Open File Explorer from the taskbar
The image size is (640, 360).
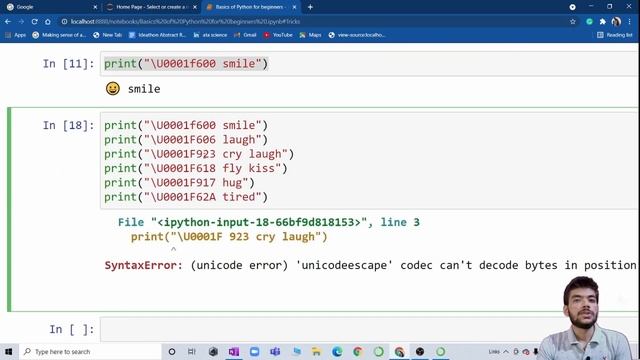coord(316,351)
